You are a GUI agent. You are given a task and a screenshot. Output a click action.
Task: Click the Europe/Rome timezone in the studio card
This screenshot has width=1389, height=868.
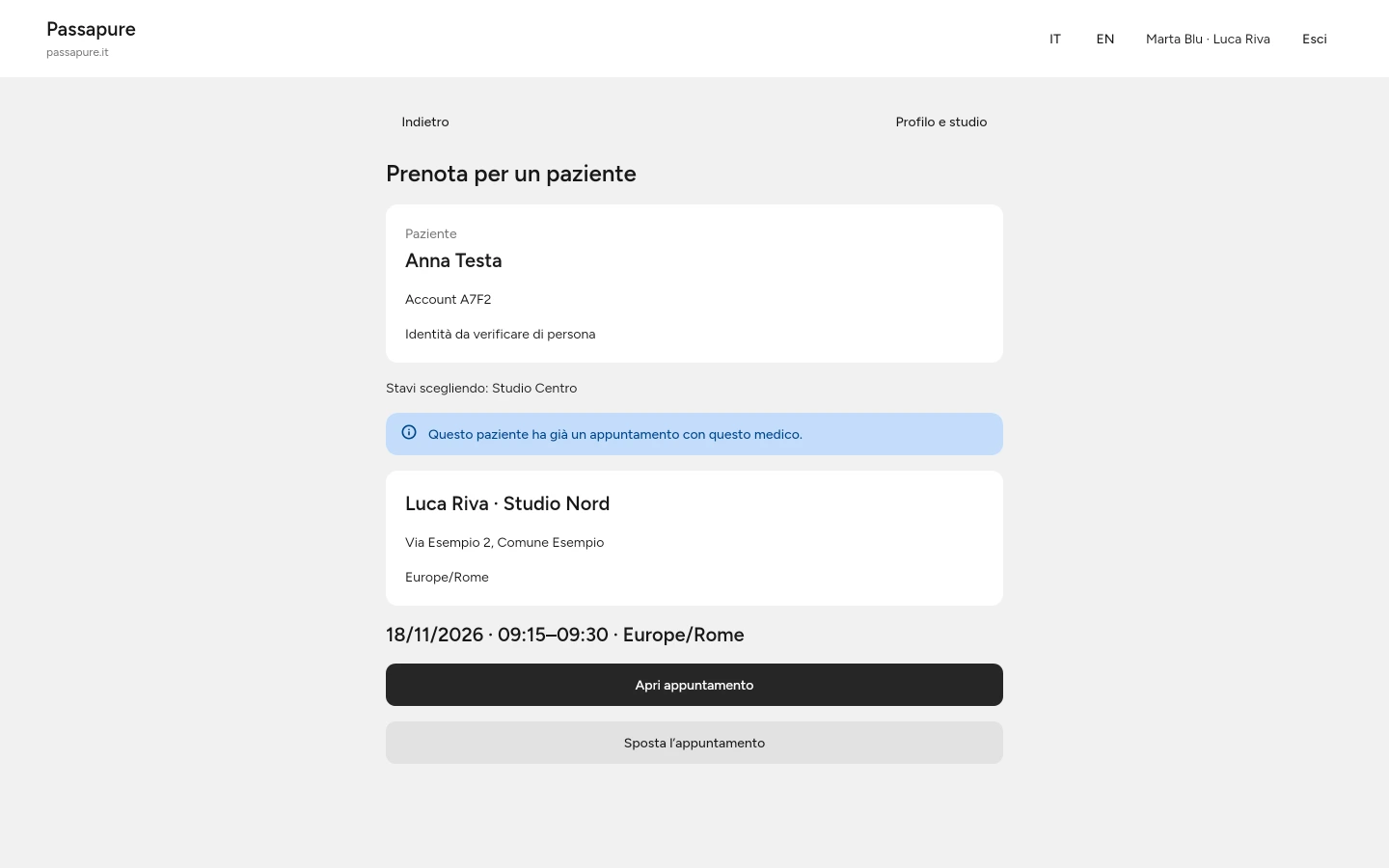coord(447,577)
